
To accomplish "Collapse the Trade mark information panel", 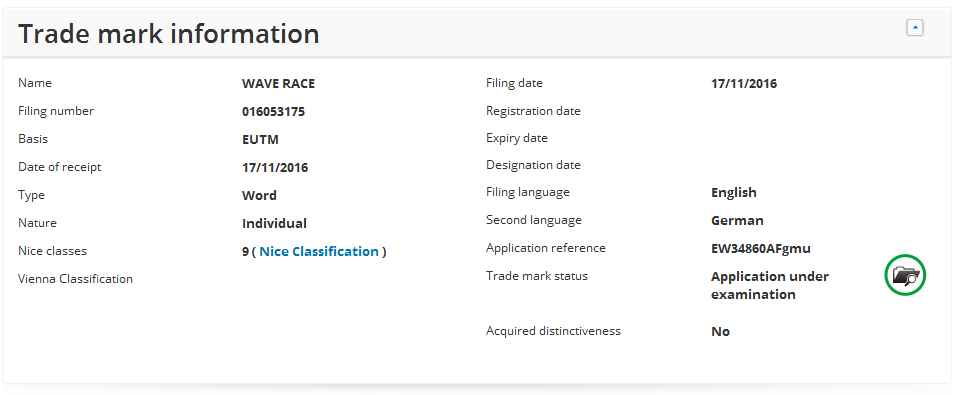I will pos(915,28).
